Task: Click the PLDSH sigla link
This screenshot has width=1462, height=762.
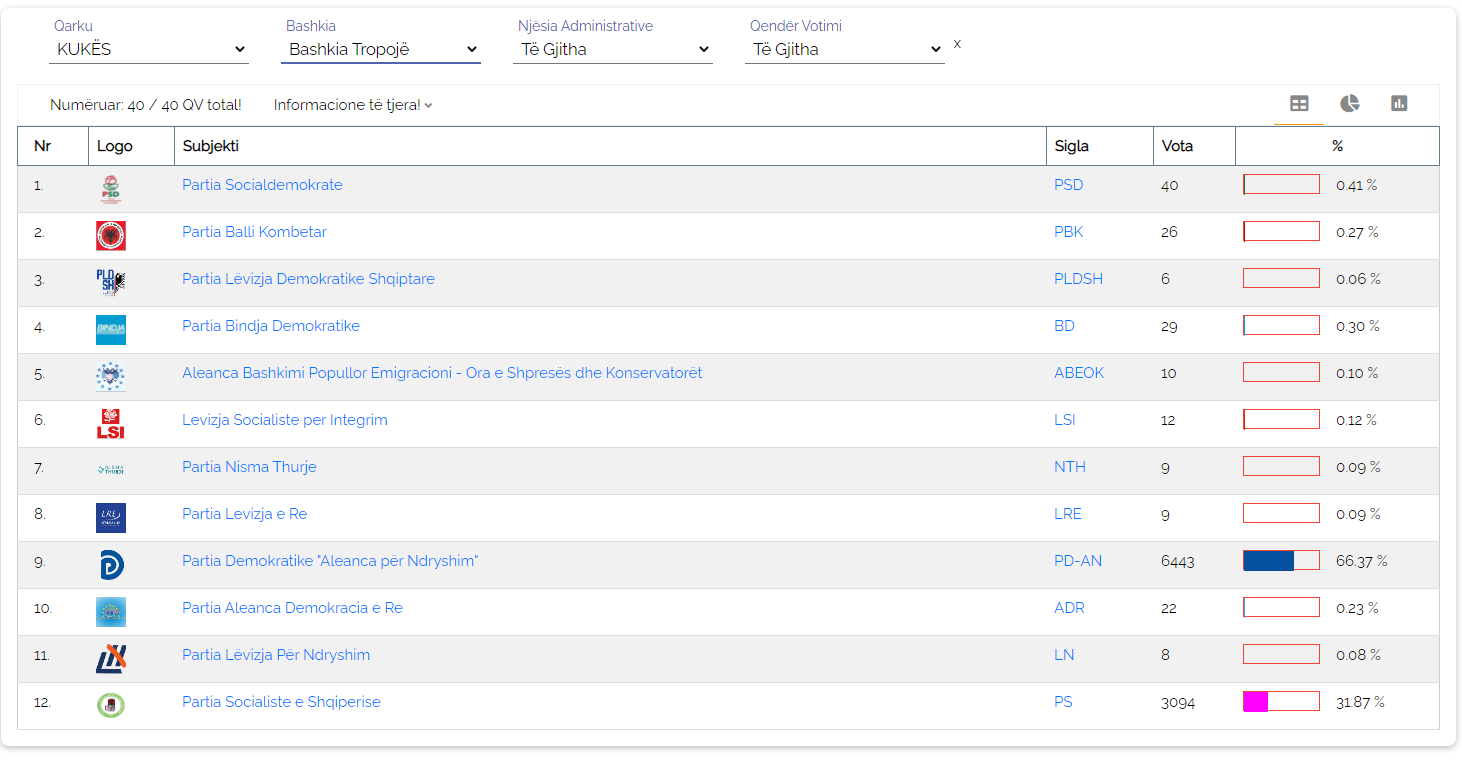Action: click(1078, 279)
